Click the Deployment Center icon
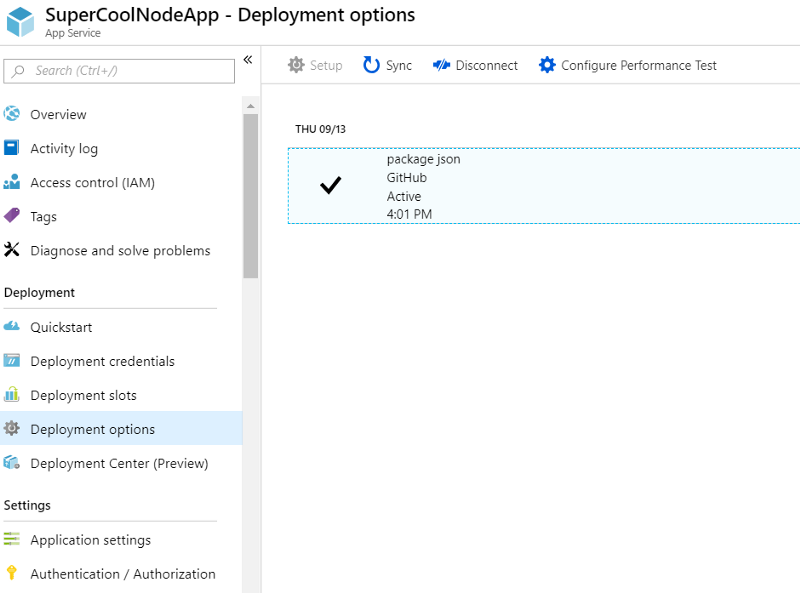 (x=11, y=462)
